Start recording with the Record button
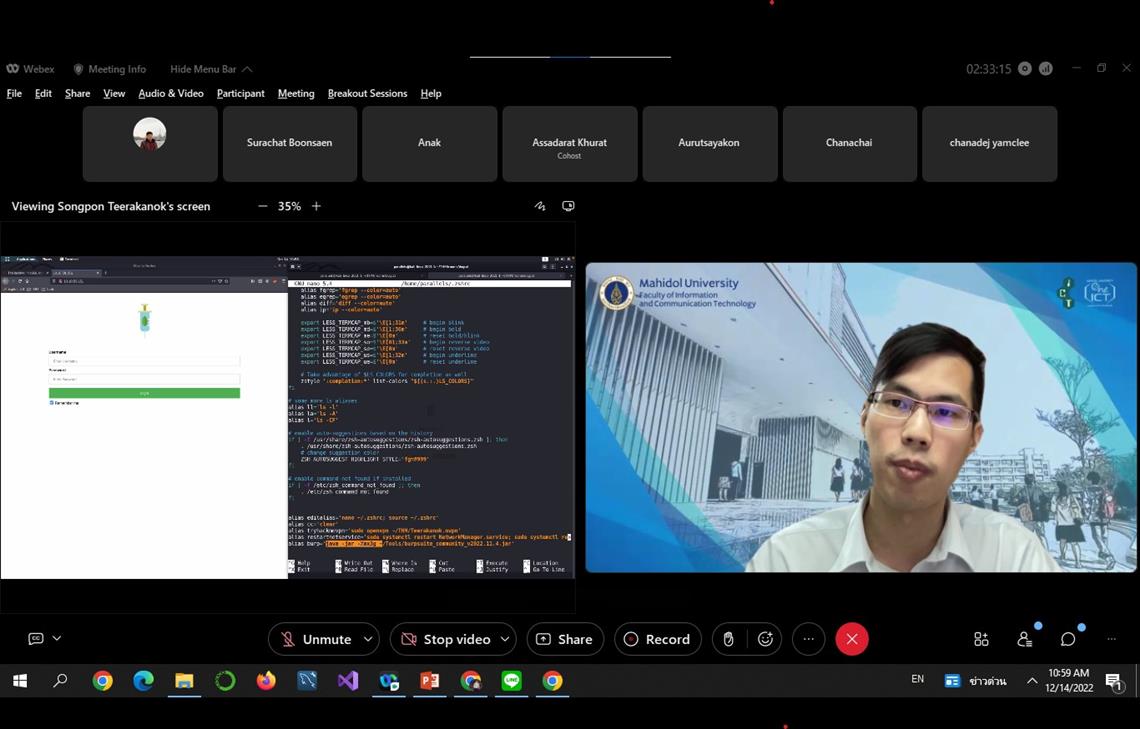 (x=658, y=639)
